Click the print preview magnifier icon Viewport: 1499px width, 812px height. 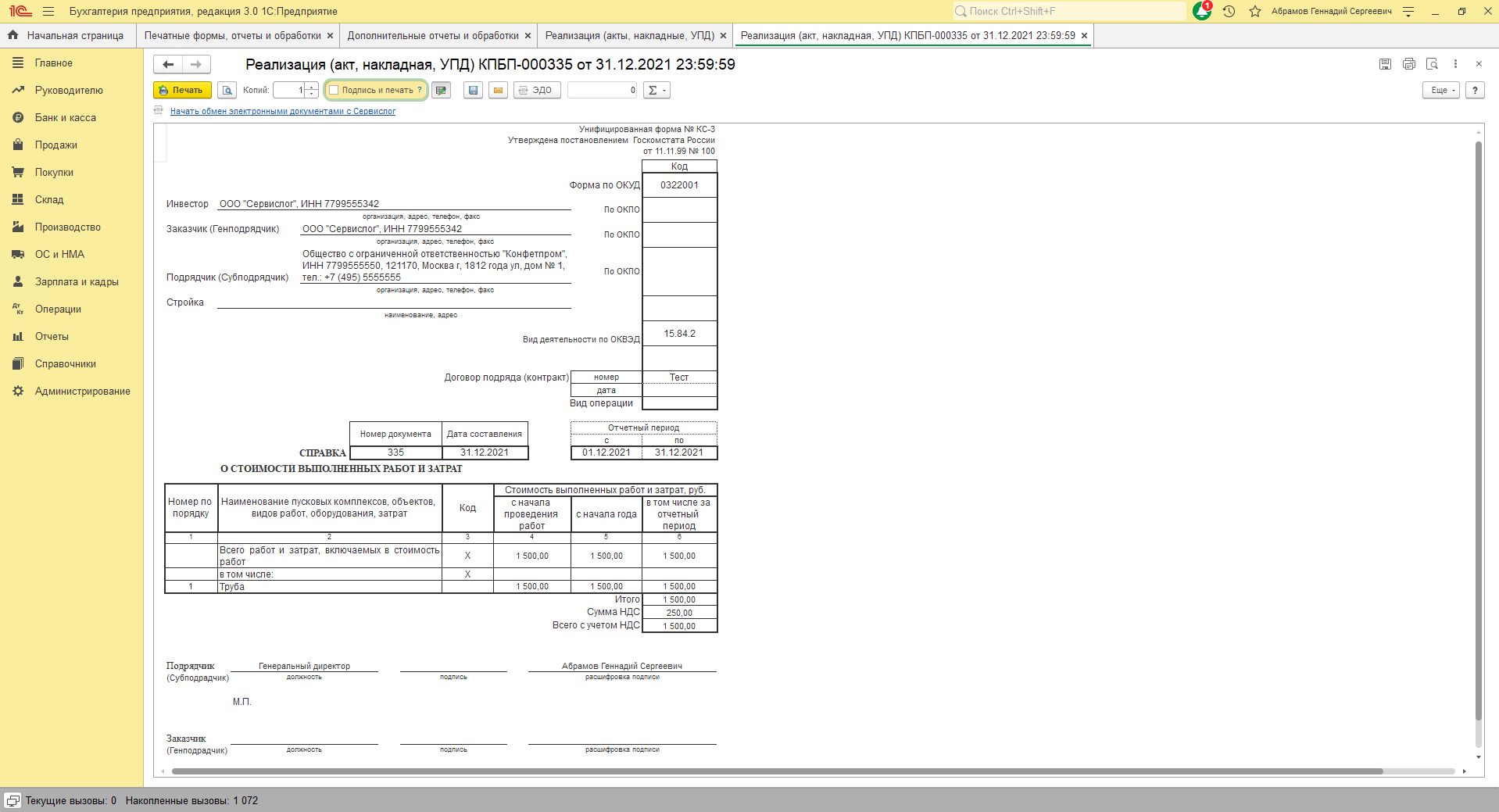pos(227,90)
